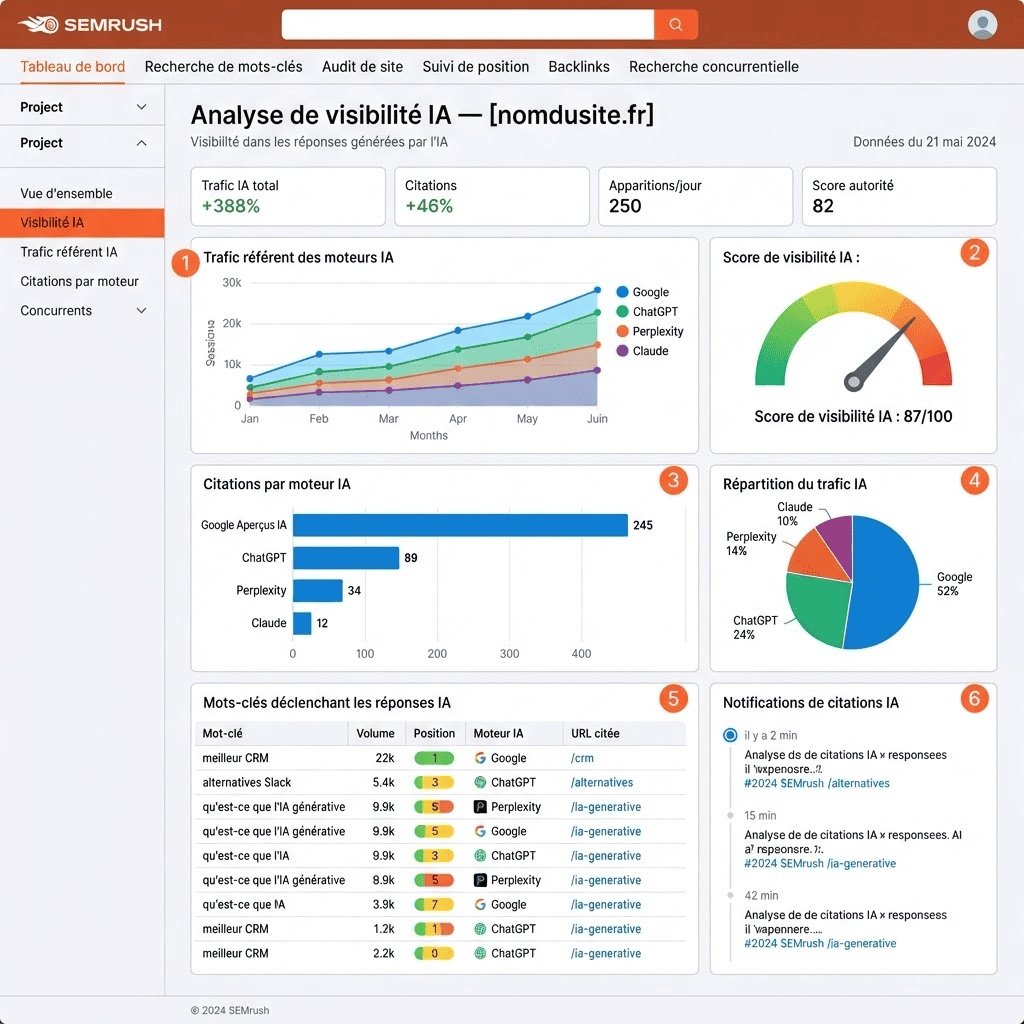Click the Perplexity 14% pie slice
The width and height of the screenshot is (1024, 1024).
pyautogui.click(x=816, y=555)
